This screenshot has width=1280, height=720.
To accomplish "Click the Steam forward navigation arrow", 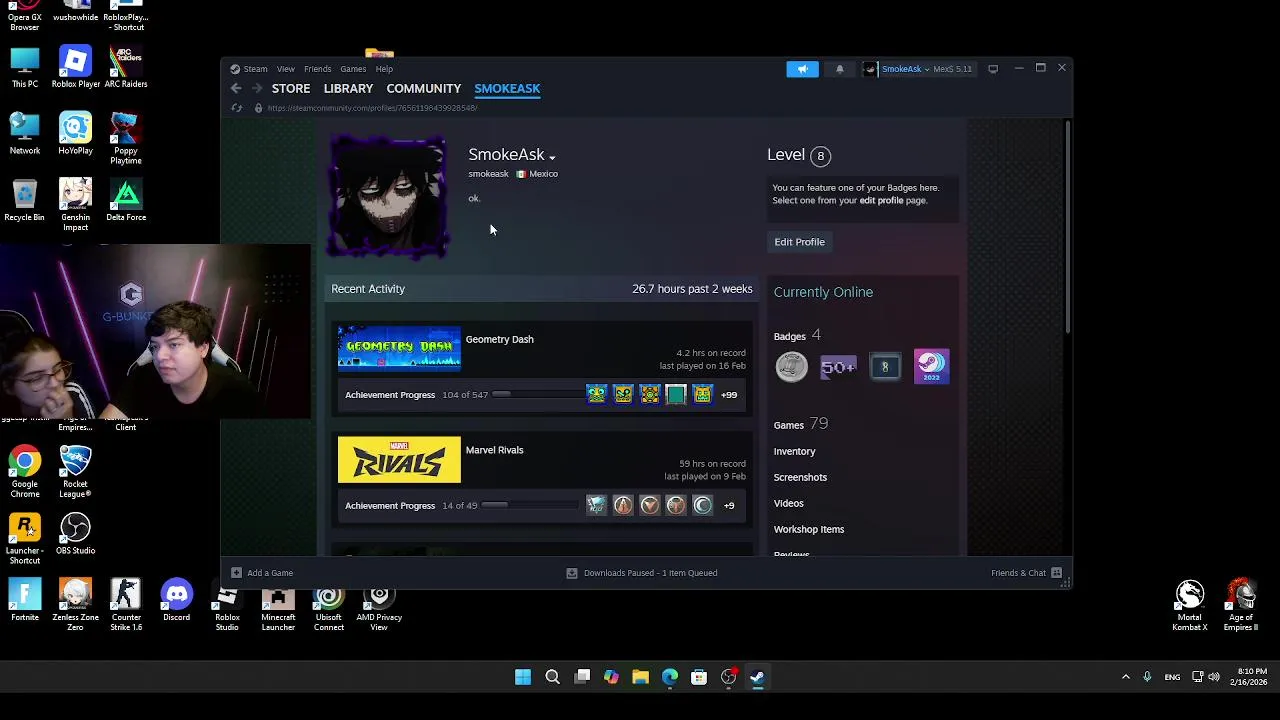I will (257, 89).
